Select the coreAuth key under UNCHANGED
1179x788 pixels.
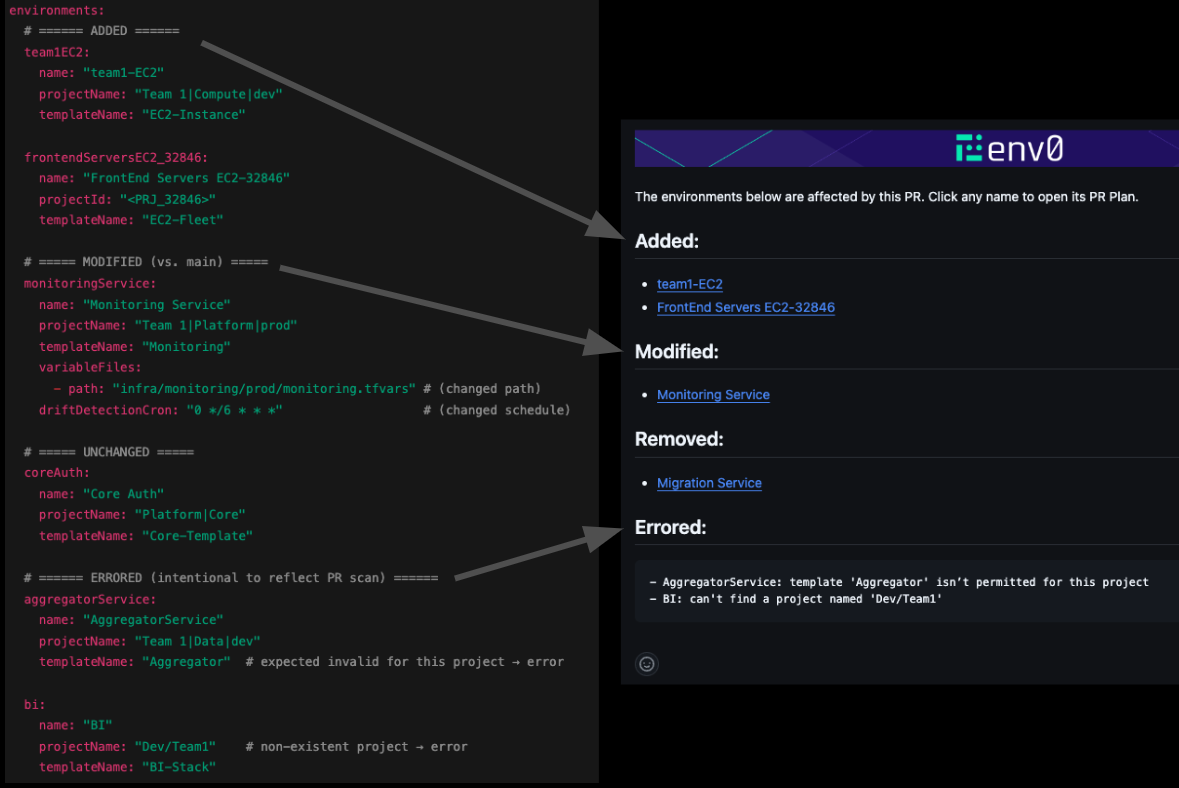click(54, 472)
